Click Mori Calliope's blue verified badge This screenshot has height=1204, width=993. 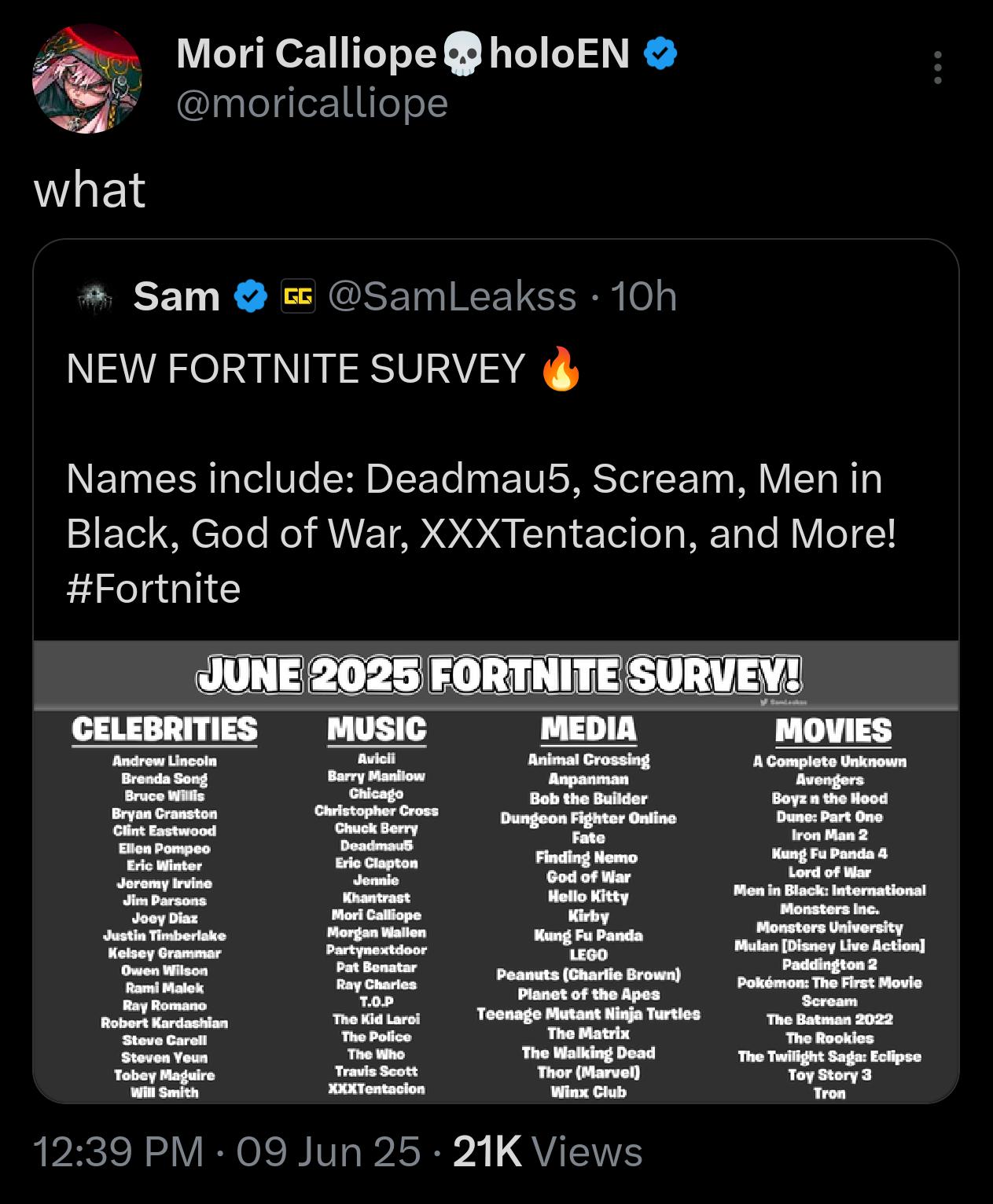pos(660,54)
